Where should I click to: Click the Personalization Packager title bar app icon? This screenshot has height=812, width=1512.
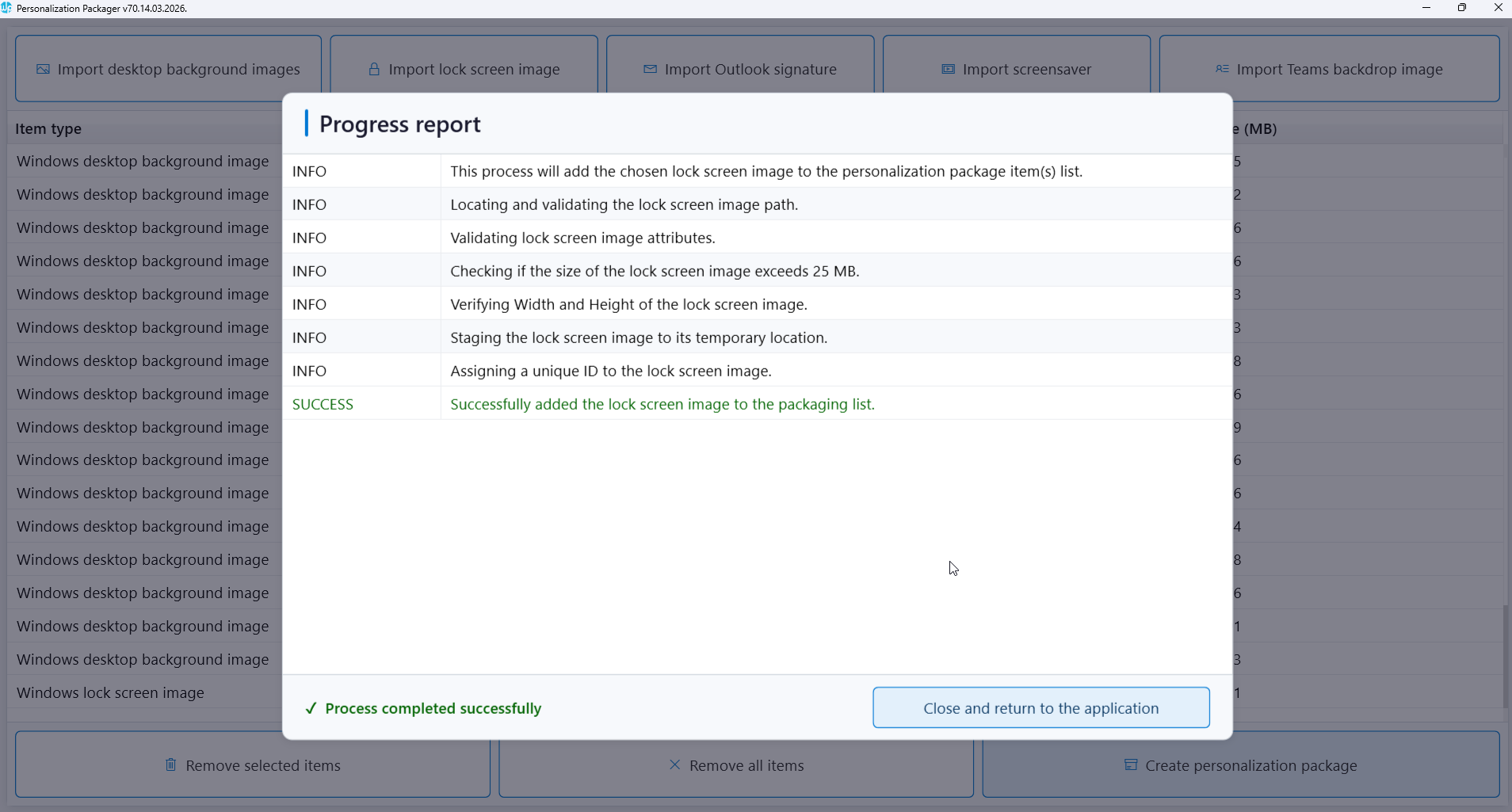tap(7, 8)
